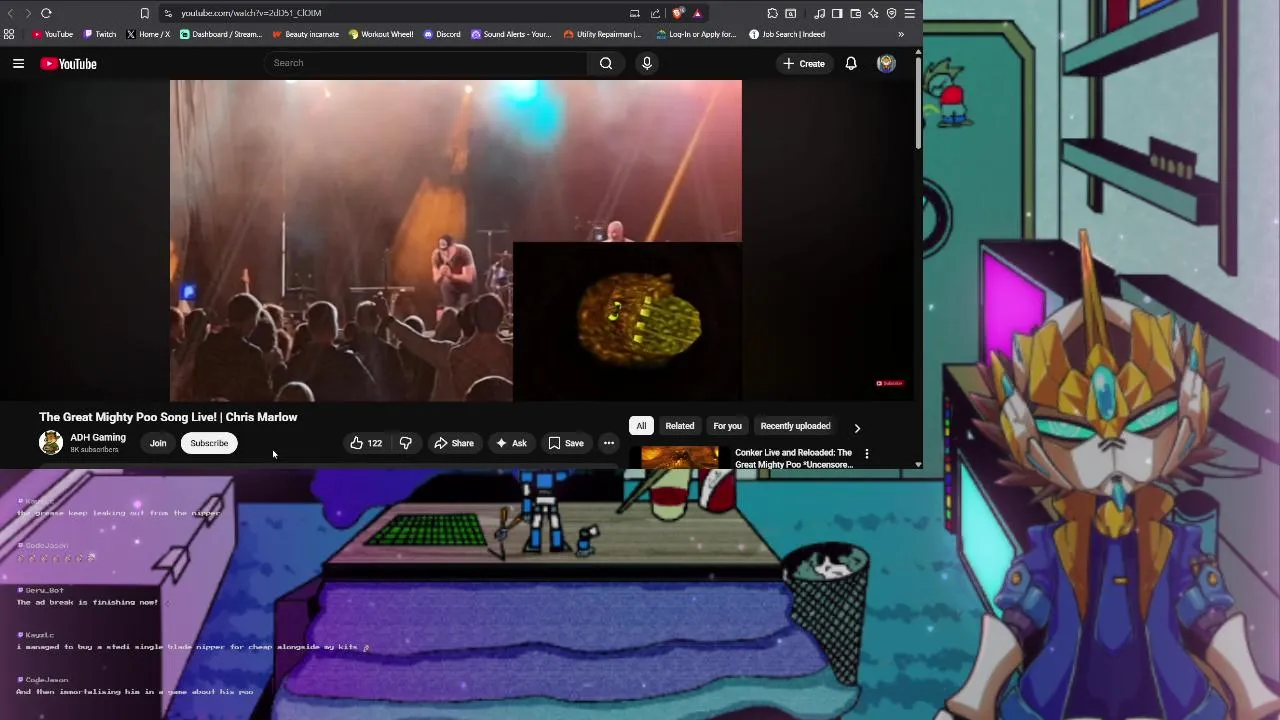Subscribe to ADH Gaming
1280x720 pixels.
coord(209,443)
